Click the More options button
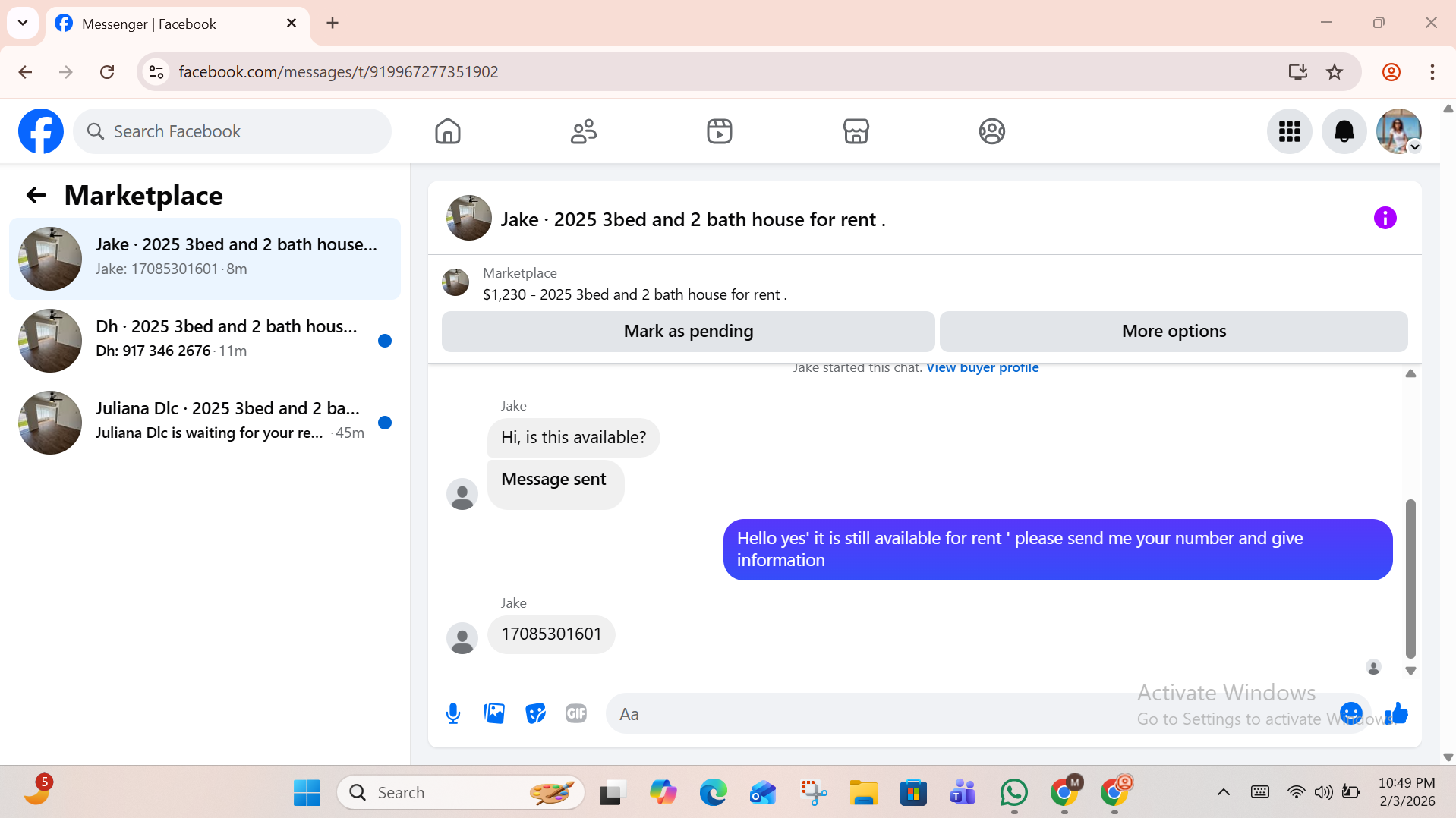This screenshot has width=1456, height=818. click(x=1174, y=331)
